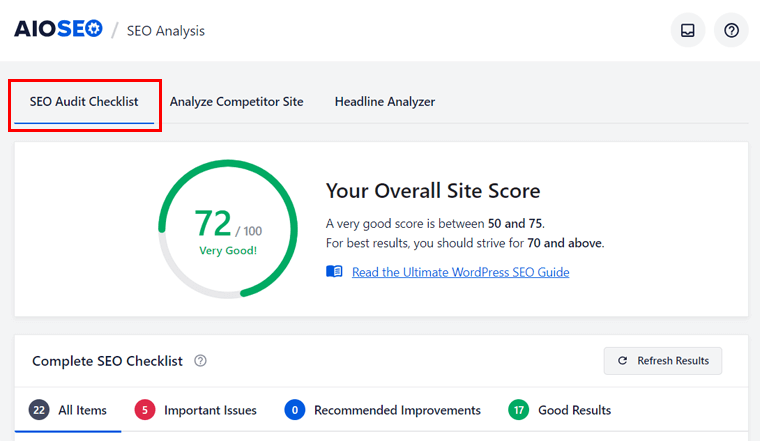The image size is (760, 441).
Task: Click the circular 72 score gauge
Action: click(228, 231)
